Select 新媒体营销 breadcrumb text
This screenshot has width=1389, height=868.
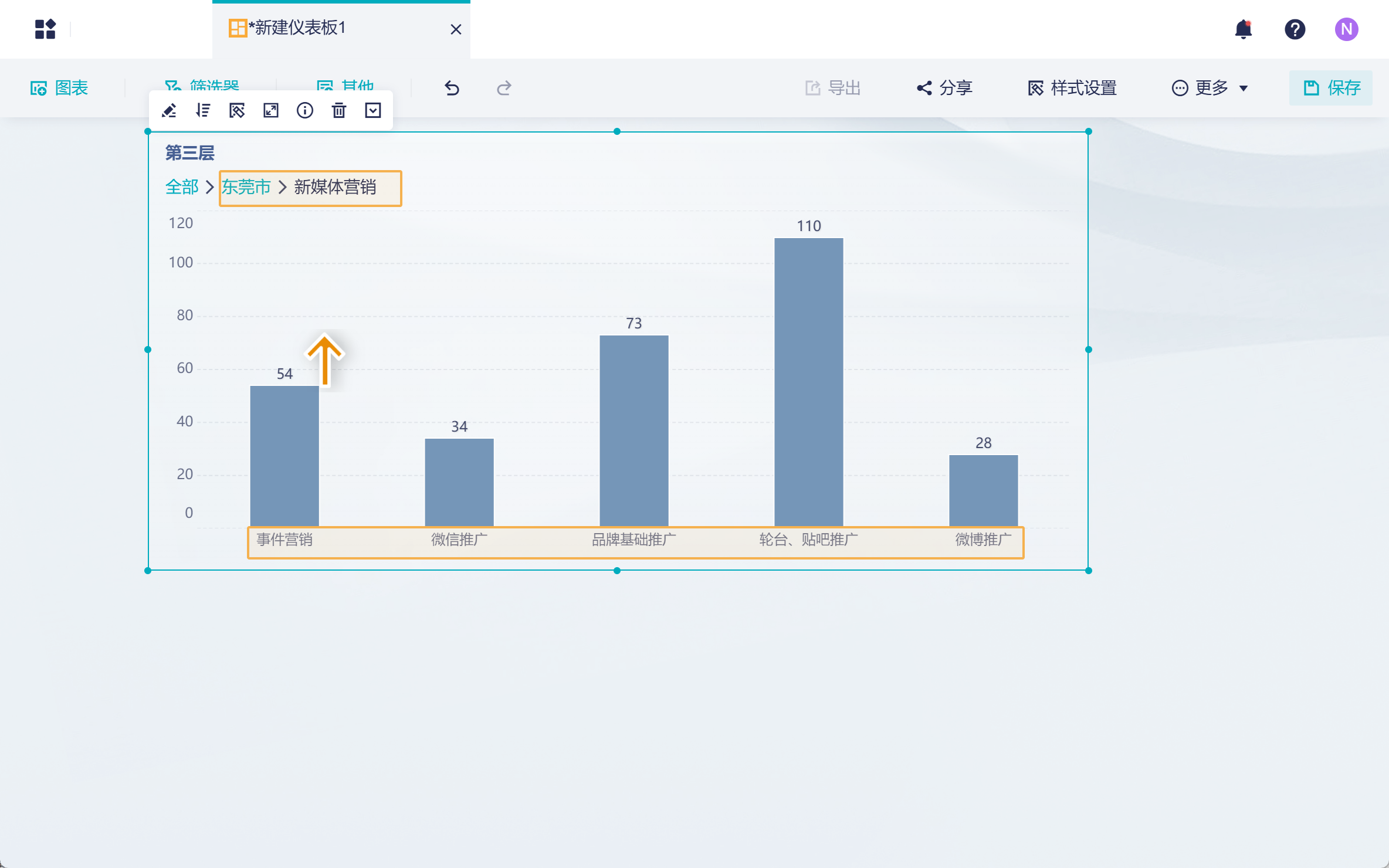(335, 187)
